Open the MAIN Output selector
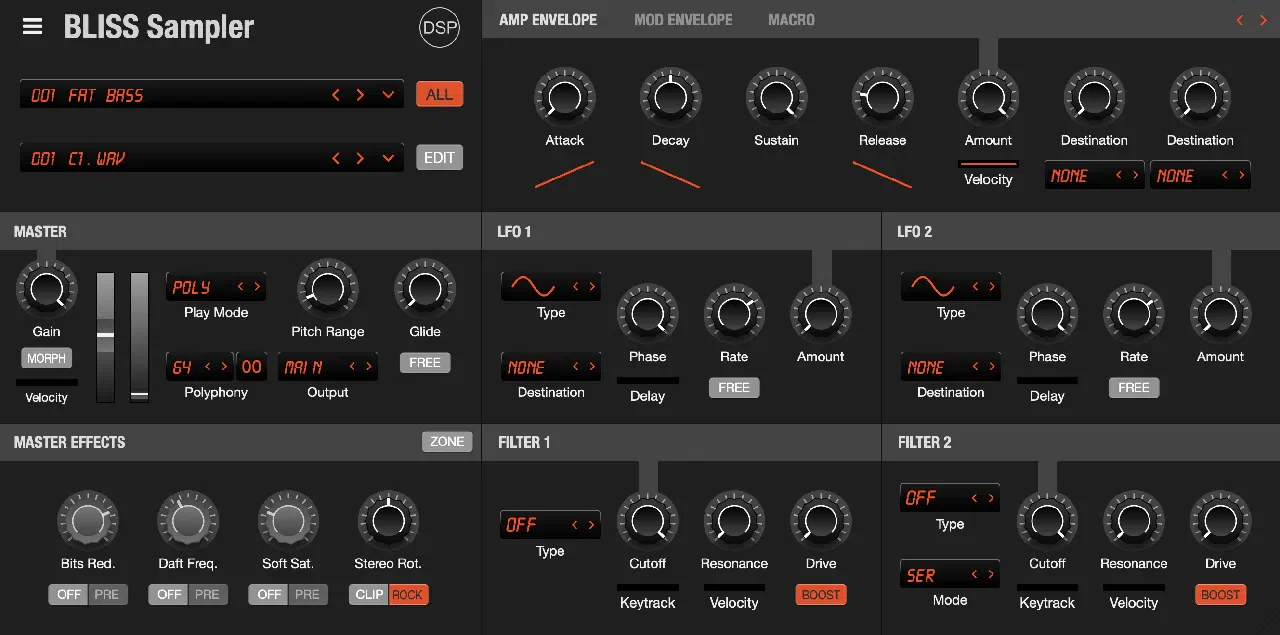1280x635 pixels. coord(328,367)
